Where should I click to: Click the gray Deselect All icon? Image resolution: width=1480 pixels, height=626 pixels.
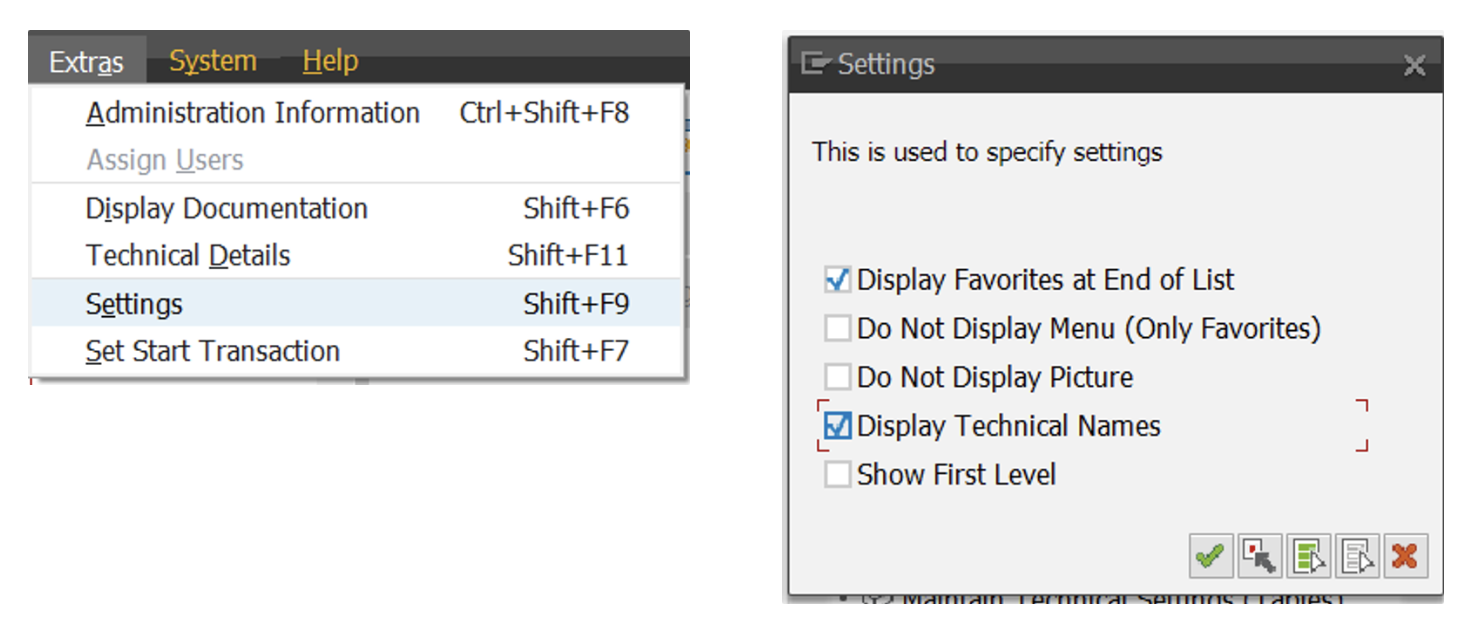pos(1357,556)
